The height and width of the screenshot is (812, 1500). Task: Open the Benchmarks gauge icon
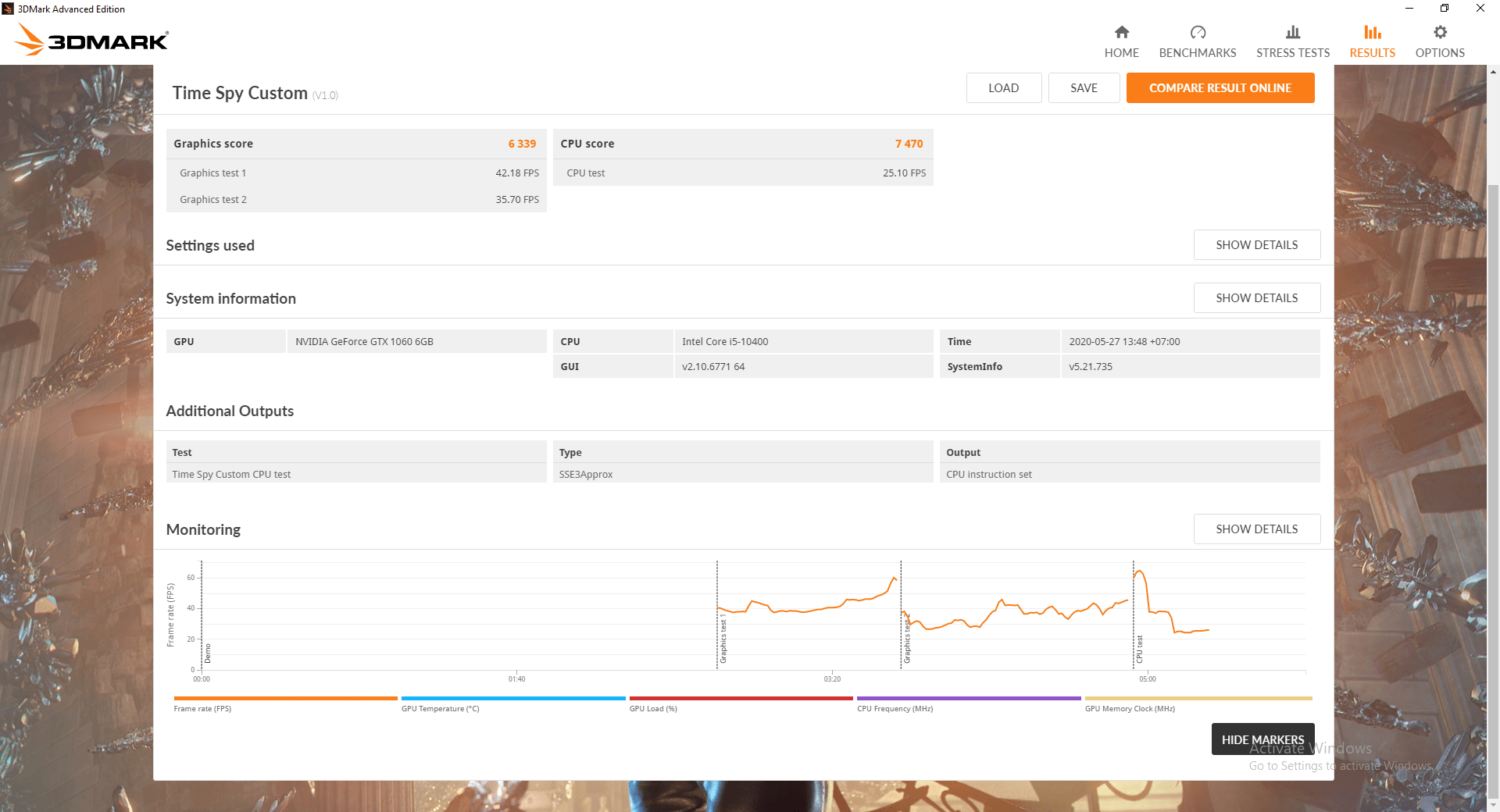[x=1198, y=32]
